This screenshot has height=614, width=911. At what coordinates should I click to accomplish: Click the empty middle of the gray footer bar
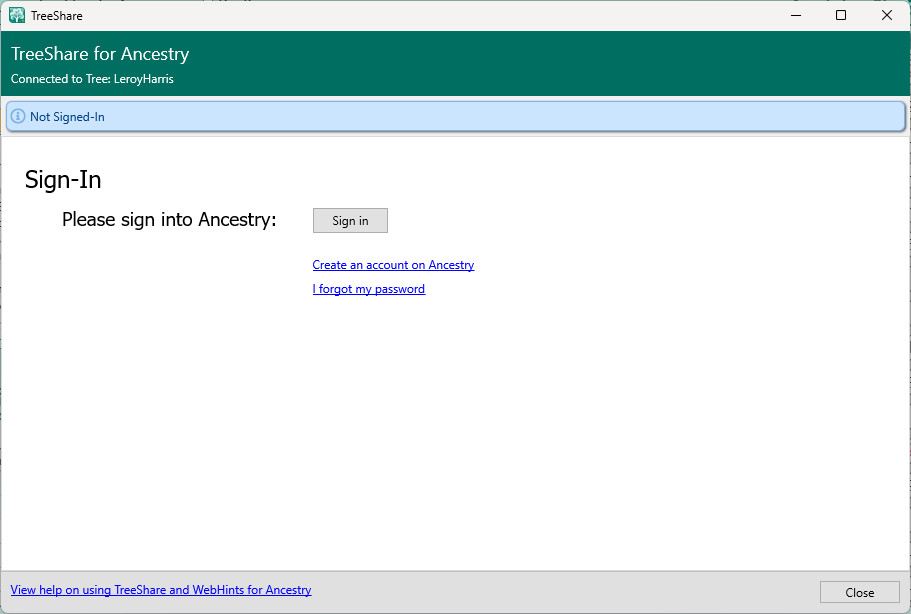click(x=560, y=591)
